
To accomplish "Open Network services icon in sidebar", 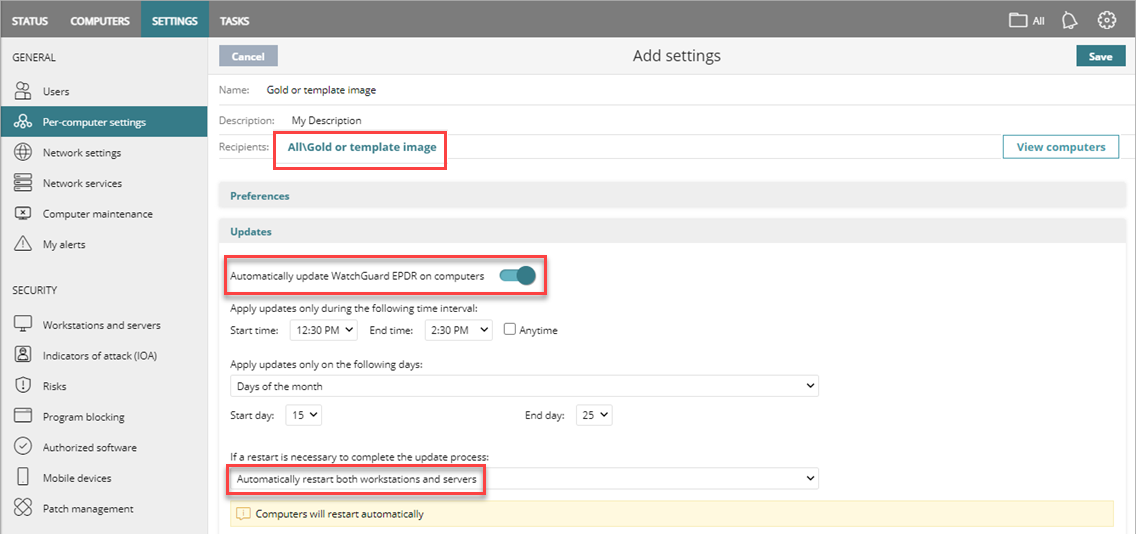I will [x=23, y=183].
